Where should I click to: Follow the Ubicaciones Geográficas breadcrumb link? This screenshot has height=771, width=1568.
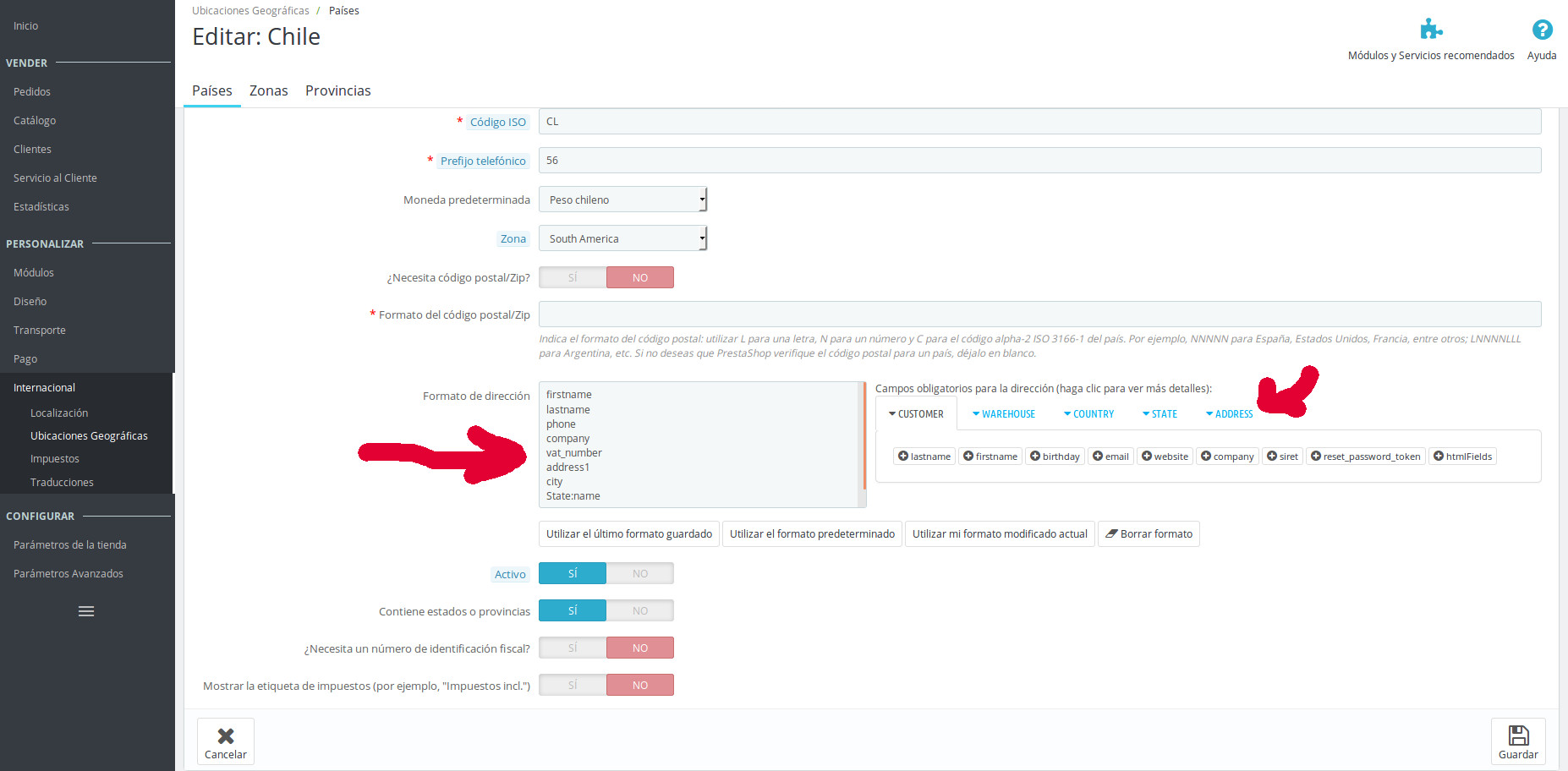250,11
